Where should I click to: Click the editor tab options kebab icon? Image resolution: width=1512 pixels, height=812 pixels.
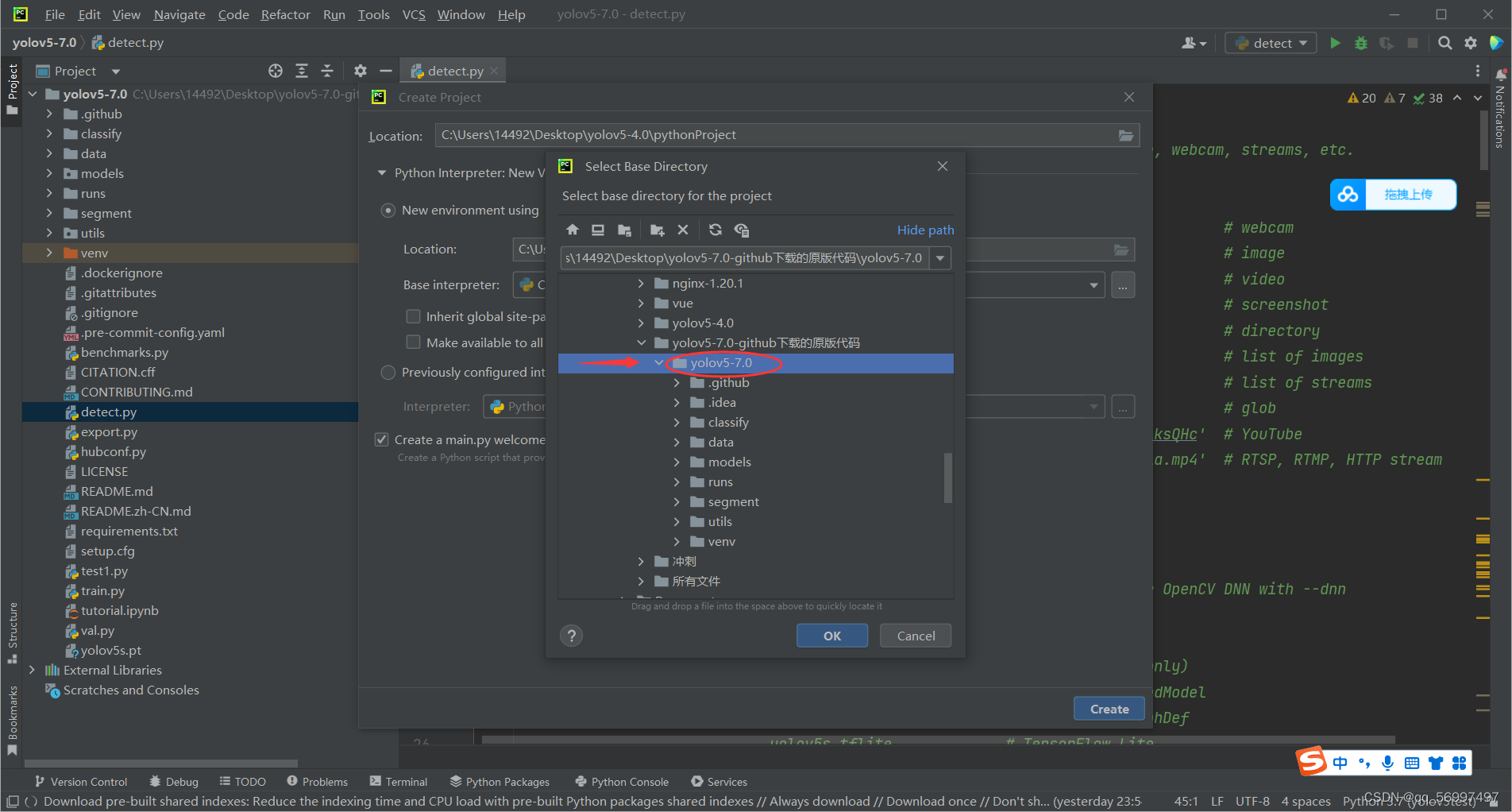pyautogui.click(x=1478, y=71)
